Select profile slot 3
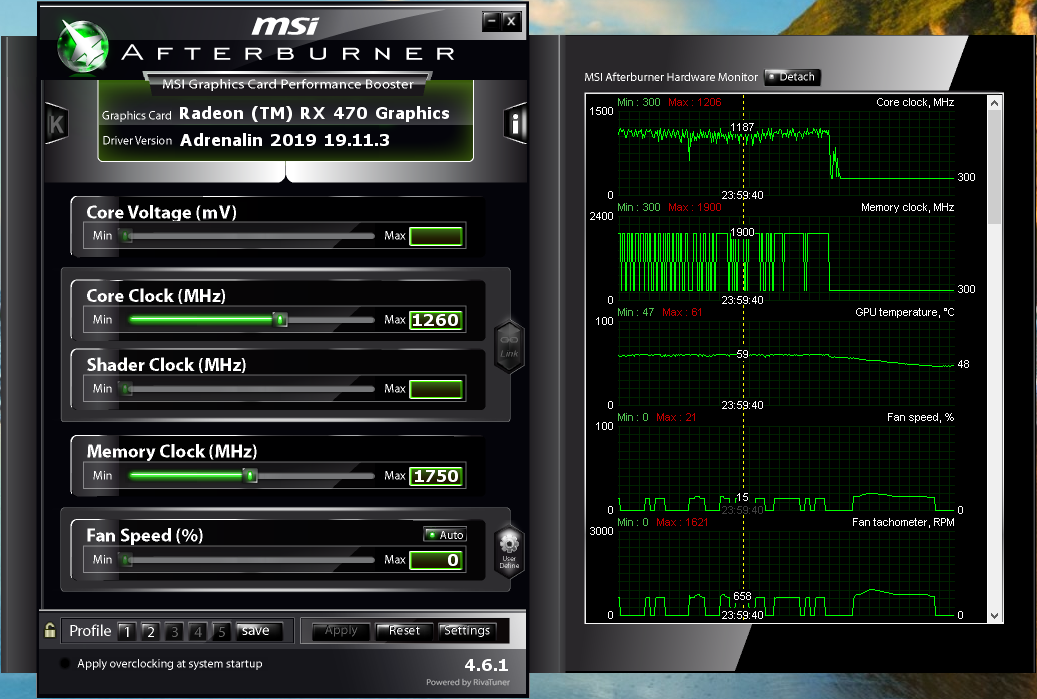The image size is (1037, 699). [x=174, y=632]
